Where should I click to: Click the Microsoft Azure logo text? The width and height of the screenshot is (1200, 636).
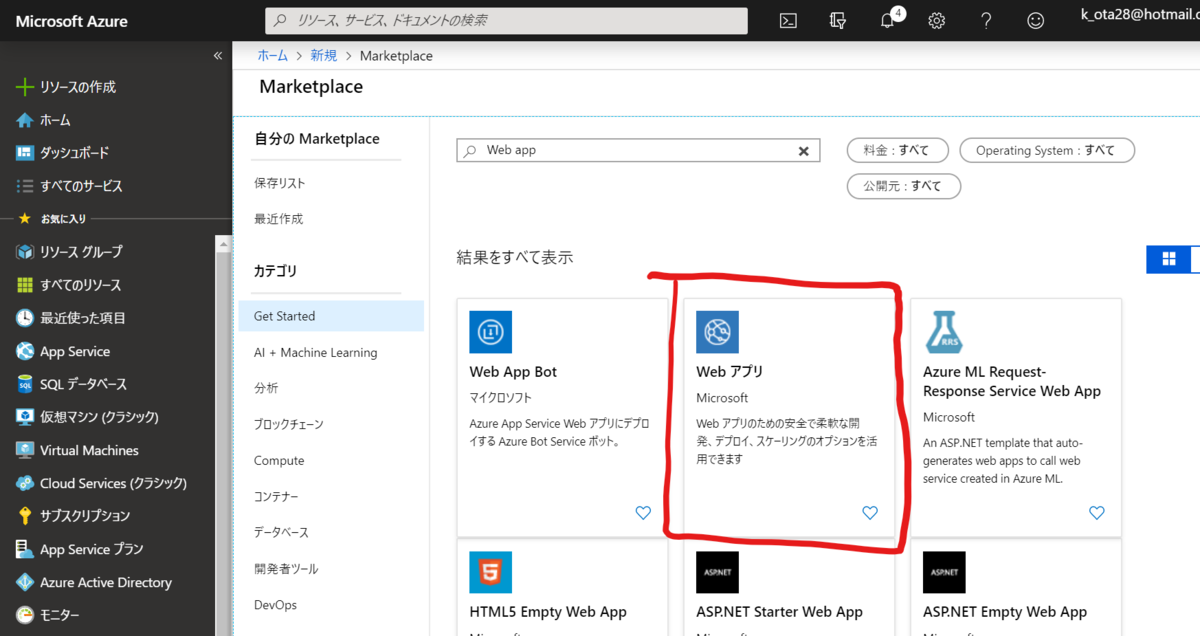[72, 21]
